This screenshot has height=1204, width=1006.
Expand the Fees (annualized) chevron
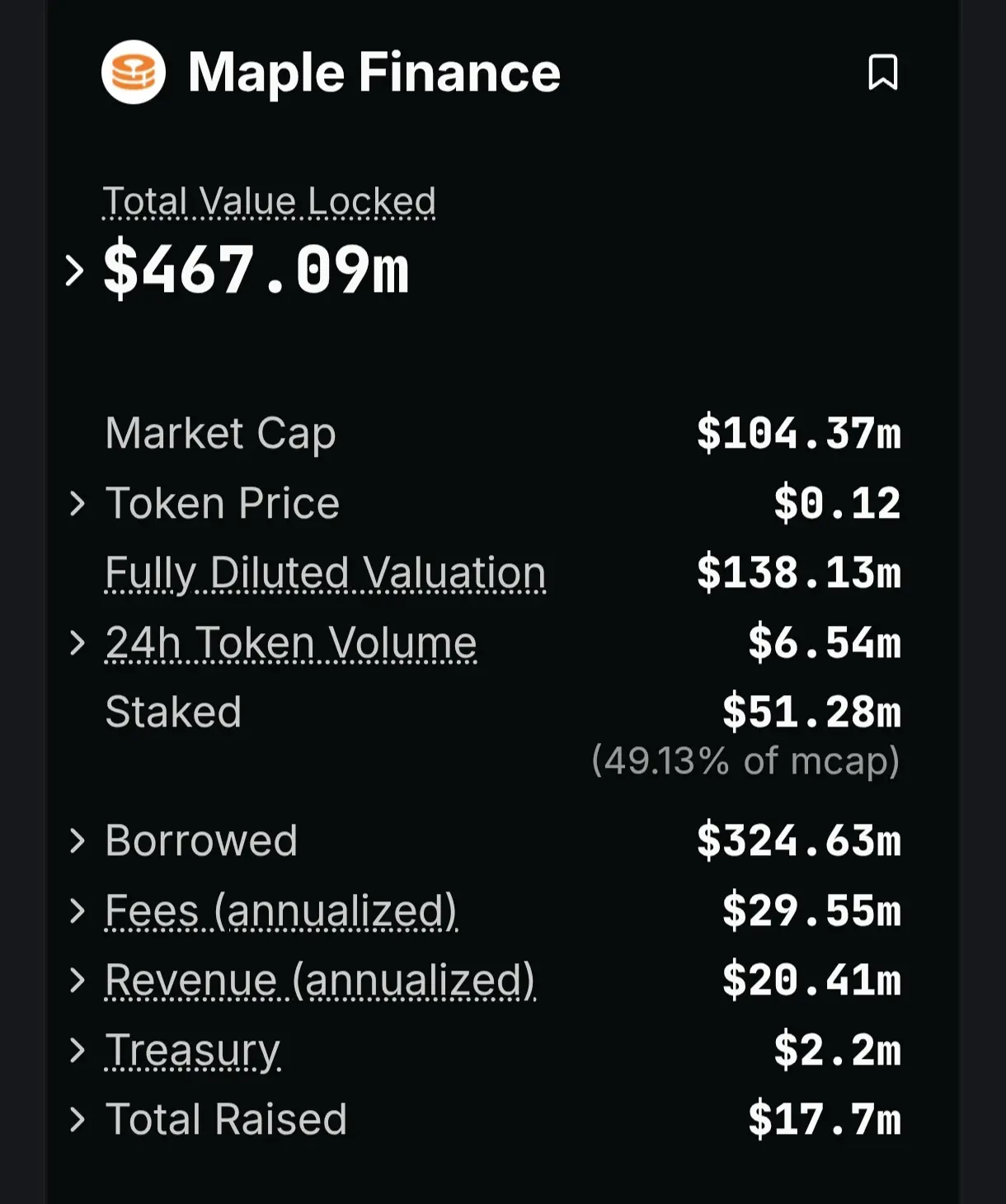pyautogui.click(x=78, y=910)
